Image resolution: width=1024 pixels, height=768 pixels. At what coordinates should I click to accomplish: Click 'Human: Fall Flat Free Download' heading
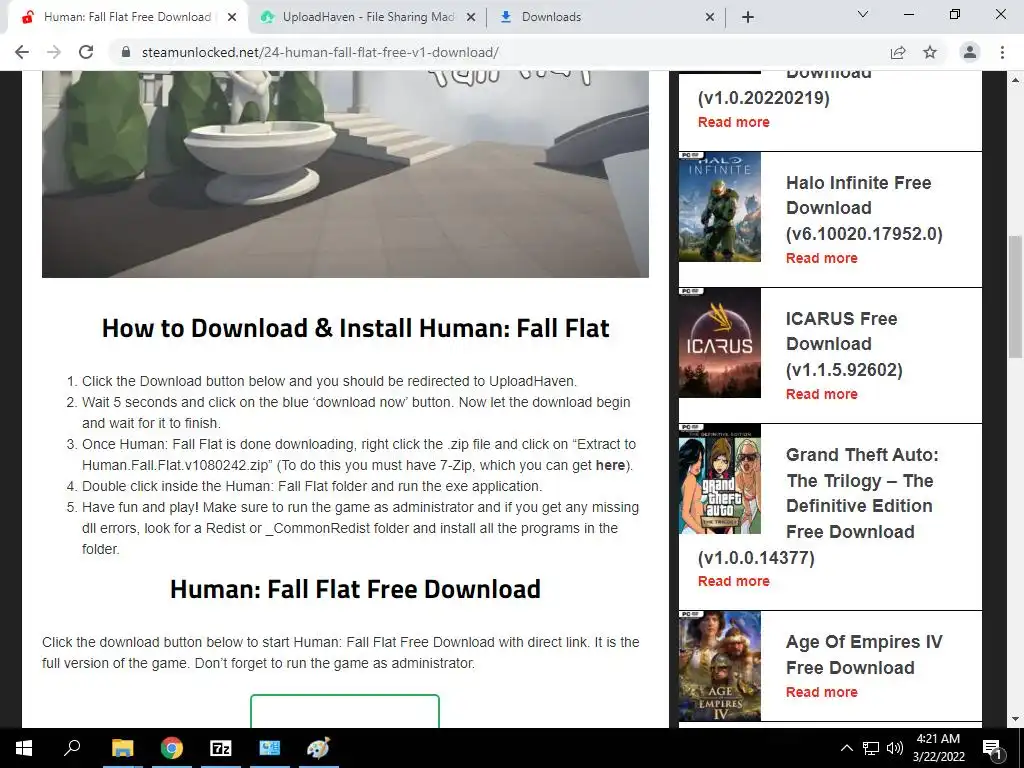[355, 588]
